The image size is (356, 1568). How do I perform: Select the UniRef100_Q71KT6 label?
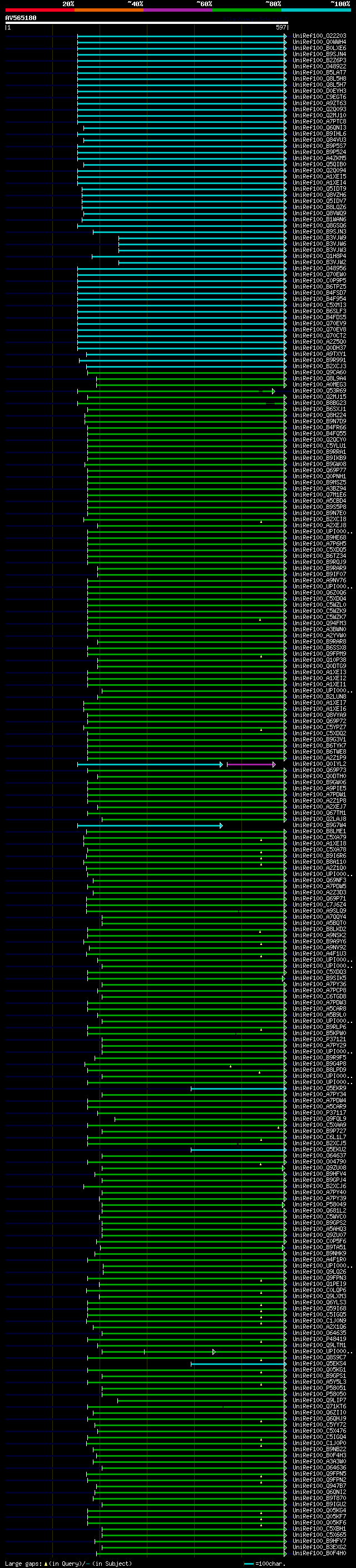[x=319, y=1407]
